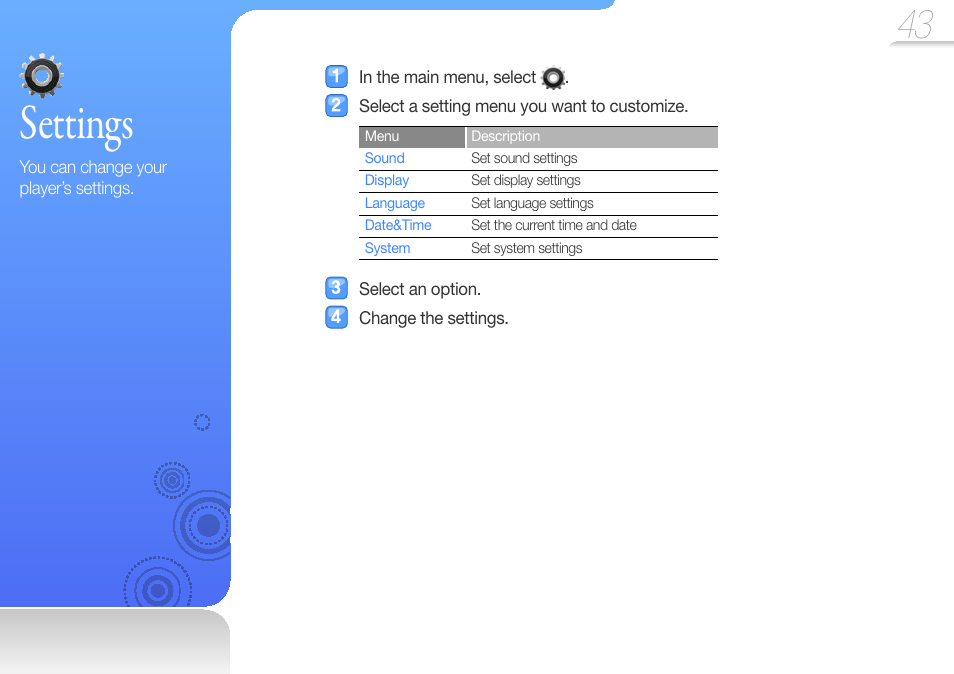954x674 pixels.
Task: Select the System menu link
Action: tap(388, 248)
